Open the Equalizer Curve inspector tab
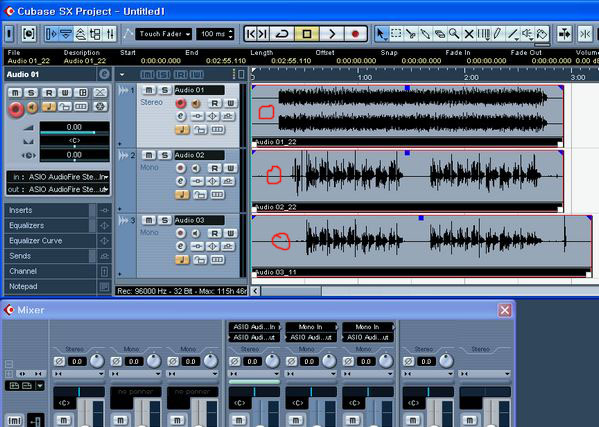599x427 pixels. 50,241
